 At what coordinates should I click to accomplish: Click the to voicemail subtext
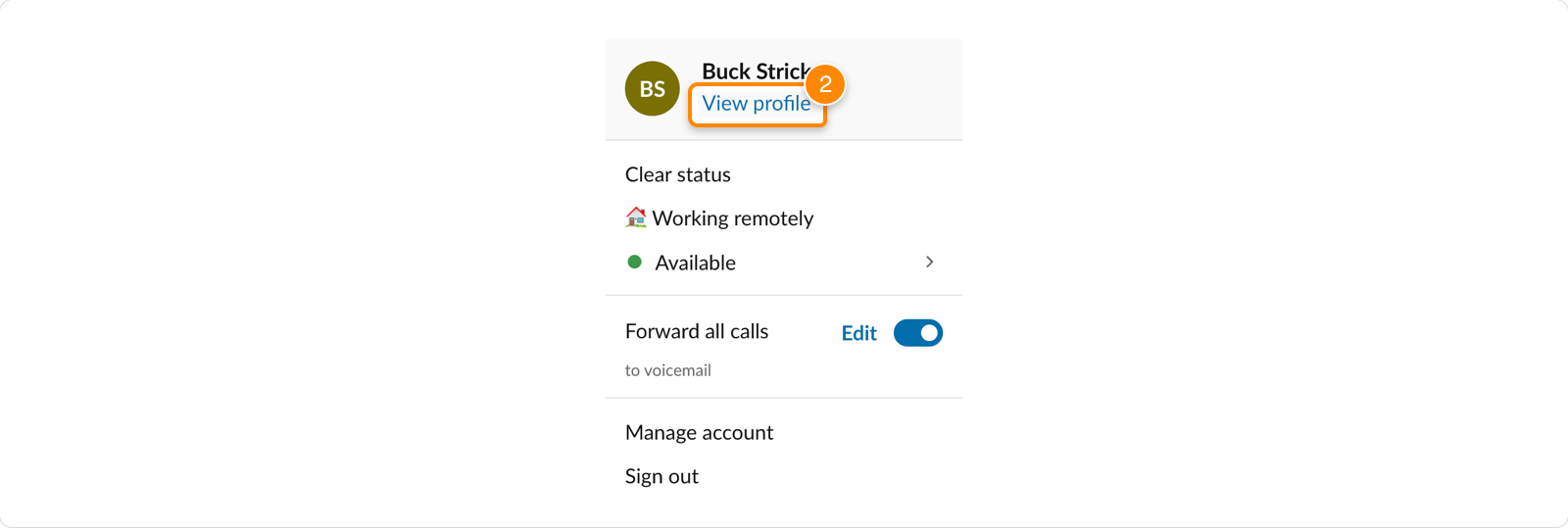668,370
